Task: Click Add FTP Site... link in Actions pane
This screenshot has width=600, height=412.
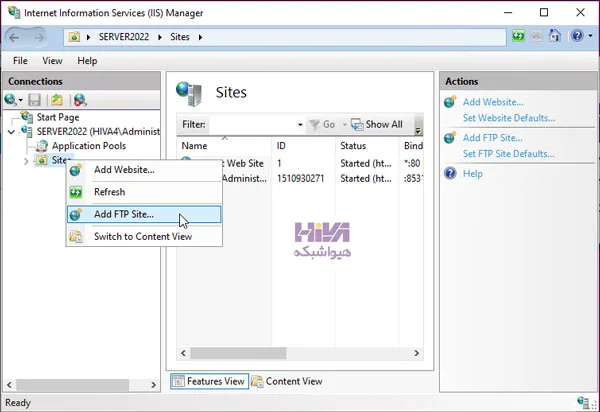Action: (x=492, y=138)
